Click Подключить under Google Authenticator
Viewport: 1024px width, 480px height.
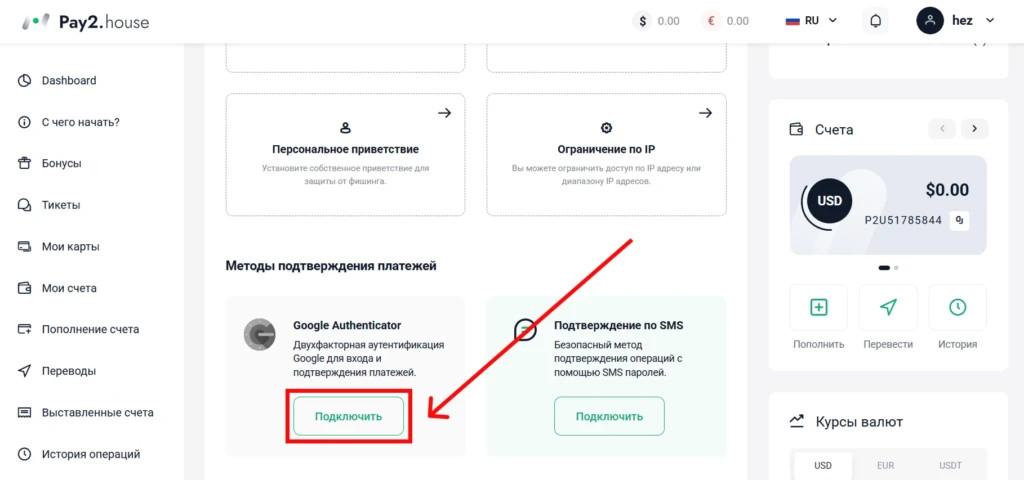click(x=348, y=416)
